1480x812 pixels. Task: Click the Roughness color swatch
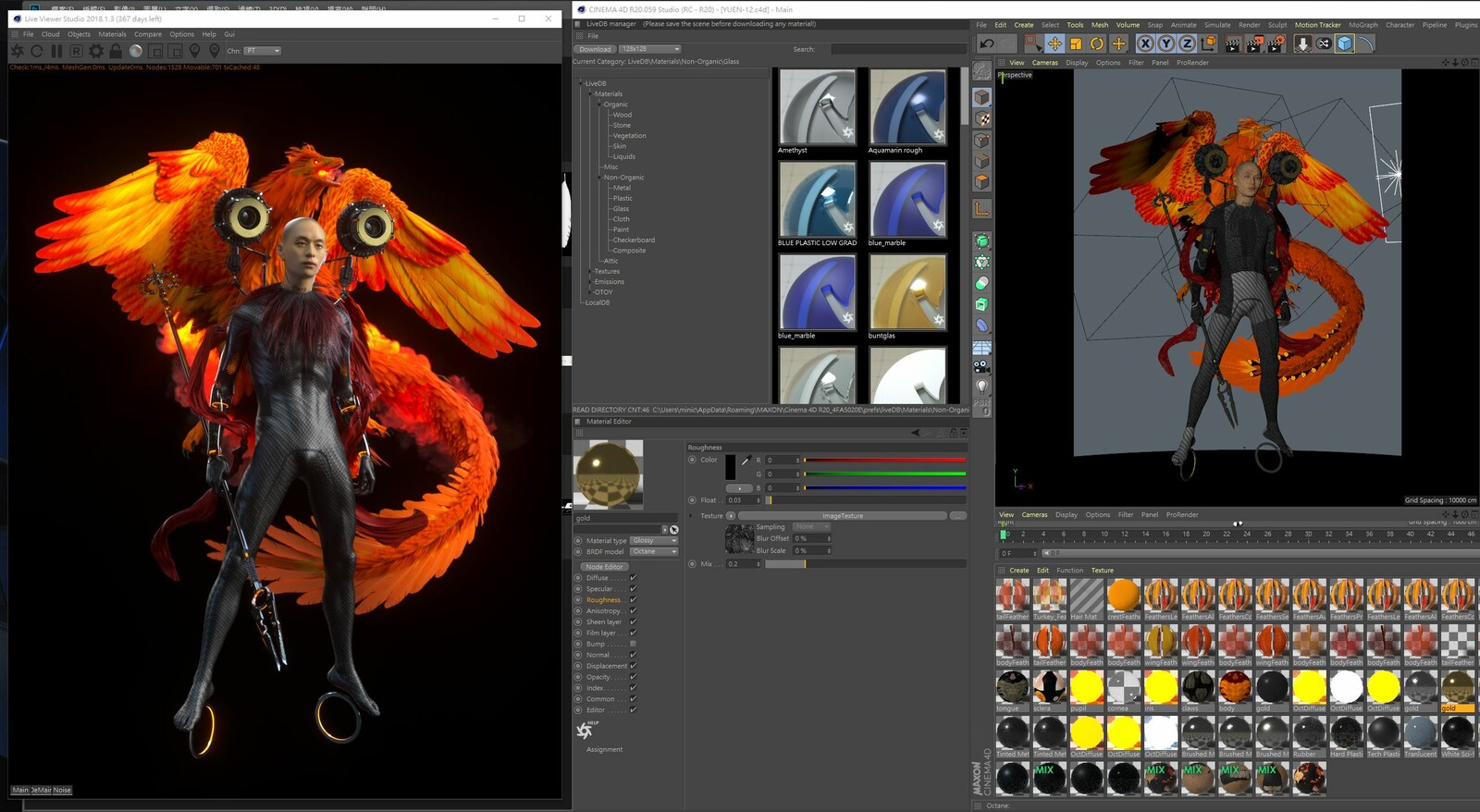(x=730, y=467)
